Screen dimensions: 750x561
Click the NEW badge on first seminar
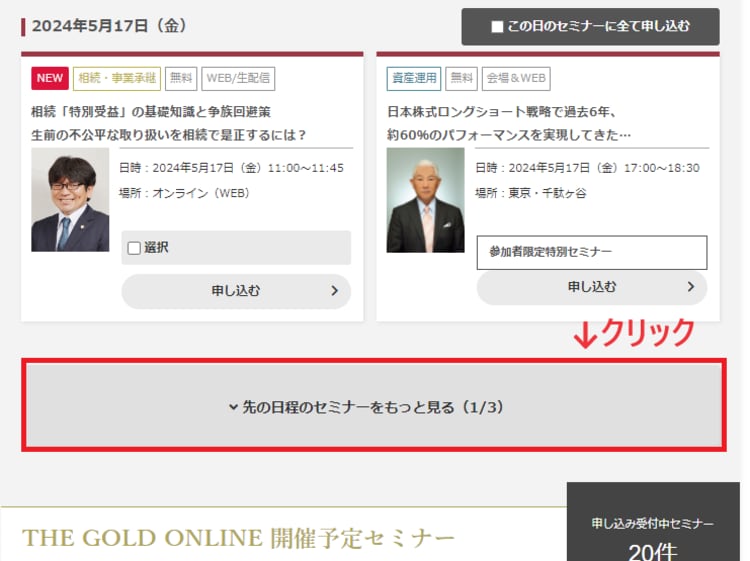pyautogui.click(x=50, y=79)
